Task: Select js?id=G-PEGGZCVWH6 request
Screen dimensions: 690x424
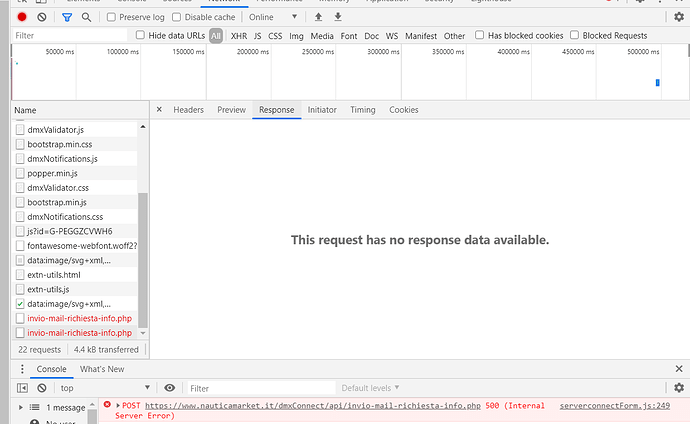Action: [x=75, y=231]
